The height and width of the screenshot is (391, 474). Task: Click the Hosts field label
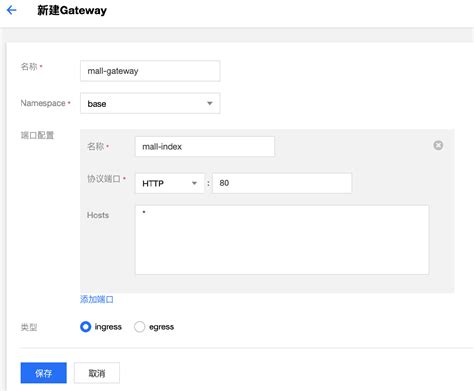(x=98, y=215)
